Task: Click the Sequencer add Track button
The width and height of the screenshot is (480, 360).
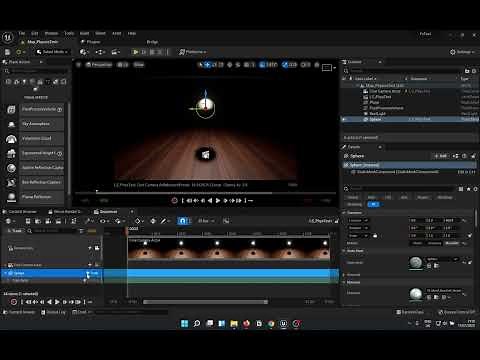Action: click(15, 231)
